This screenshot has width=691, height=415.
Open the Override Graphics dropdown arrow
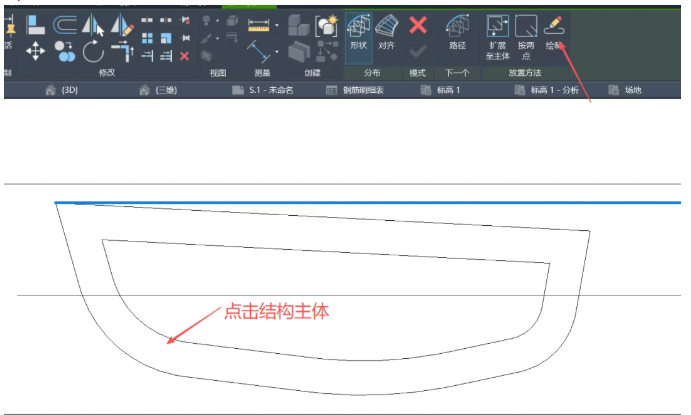(x=217, y=39)
